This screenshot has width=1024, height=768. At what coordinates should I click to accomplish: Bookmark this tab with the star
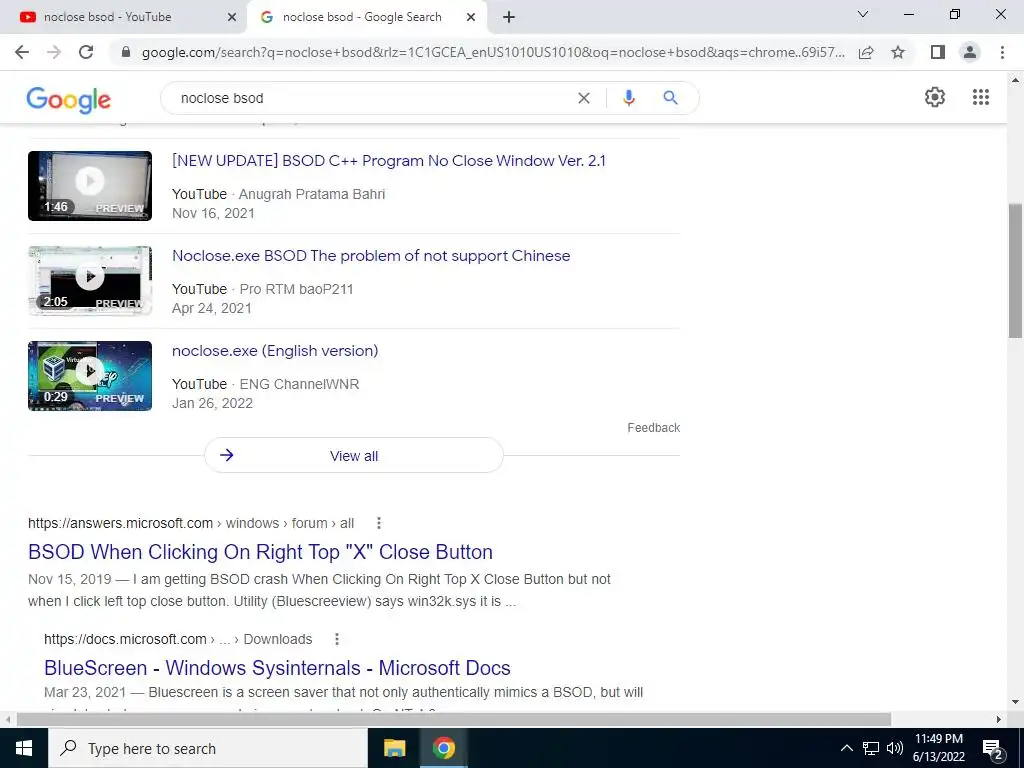[898, 52]
